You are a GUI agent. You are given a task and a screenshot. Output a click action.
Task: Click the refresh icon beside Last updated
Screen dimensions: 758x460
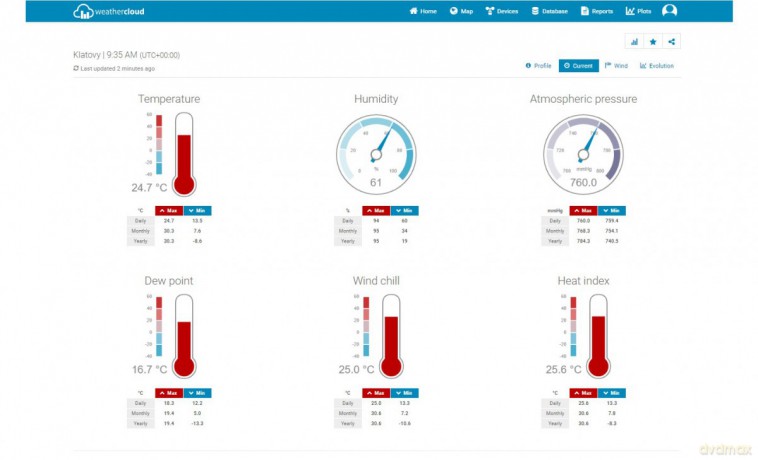tap(76, 68)
